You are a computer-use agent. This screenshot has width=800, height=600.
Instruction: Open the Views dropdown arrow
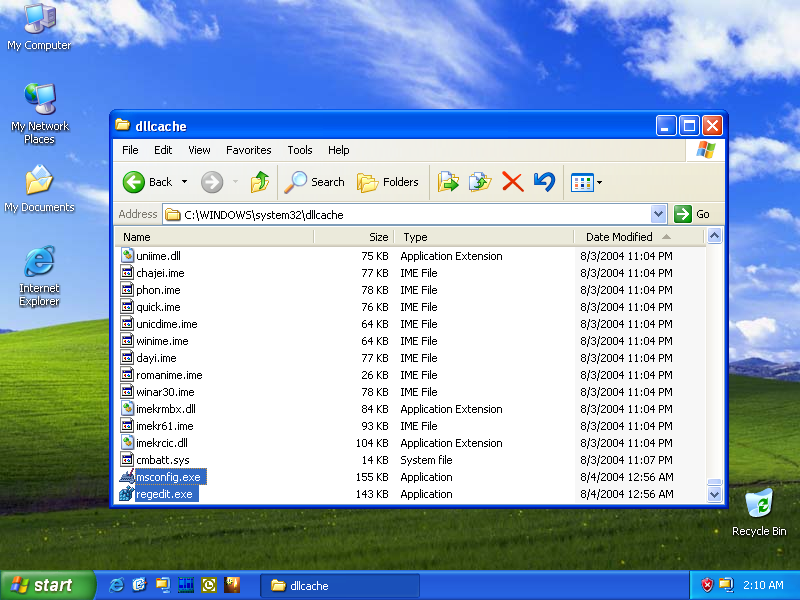(599, 183)
